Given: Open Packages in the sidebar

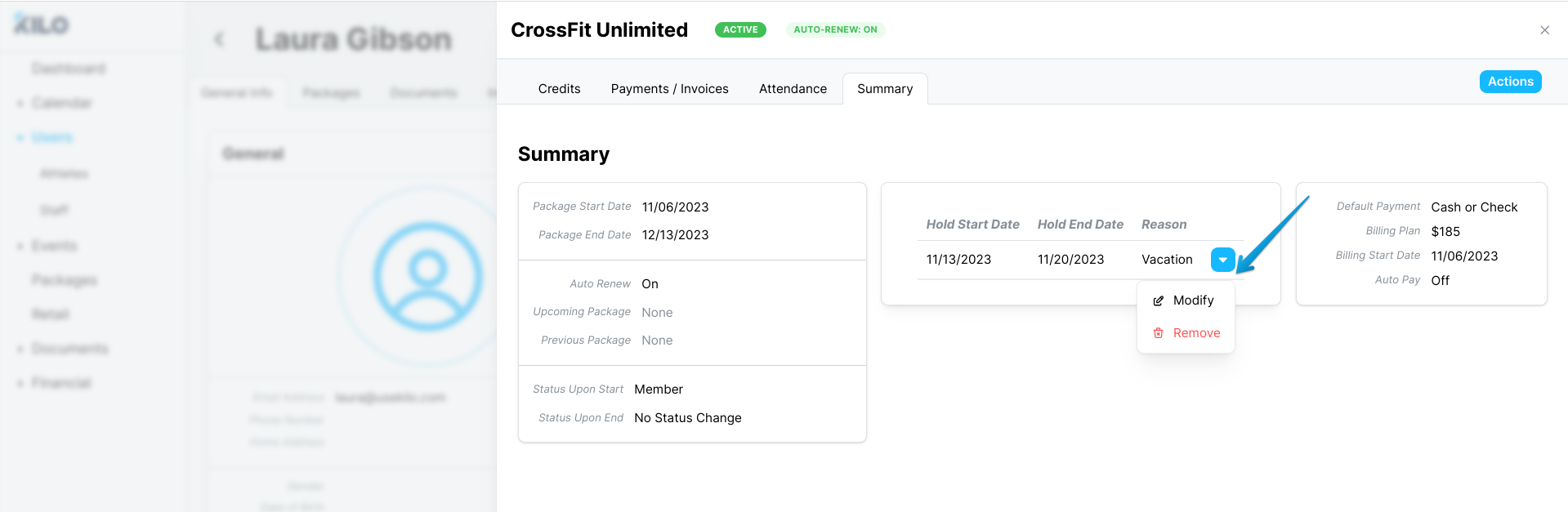Looking at the screenshot, I should coord(64,280).
